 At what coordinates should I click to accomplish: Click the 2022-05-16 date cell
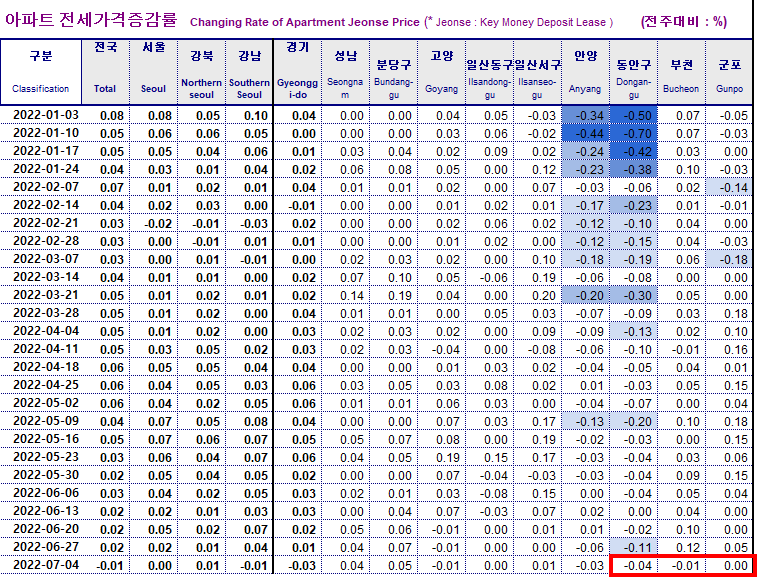pos(41,439)
